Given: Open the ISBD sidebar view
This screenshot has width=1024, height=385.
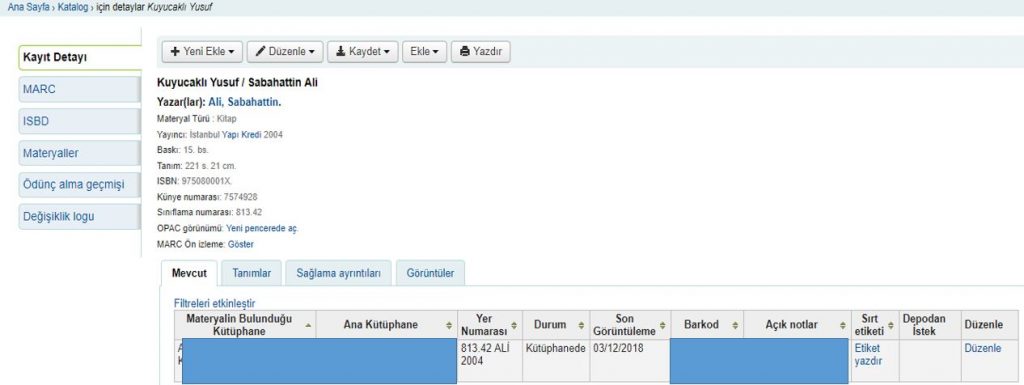Looking at the screenshot, I should pos(80,121).
